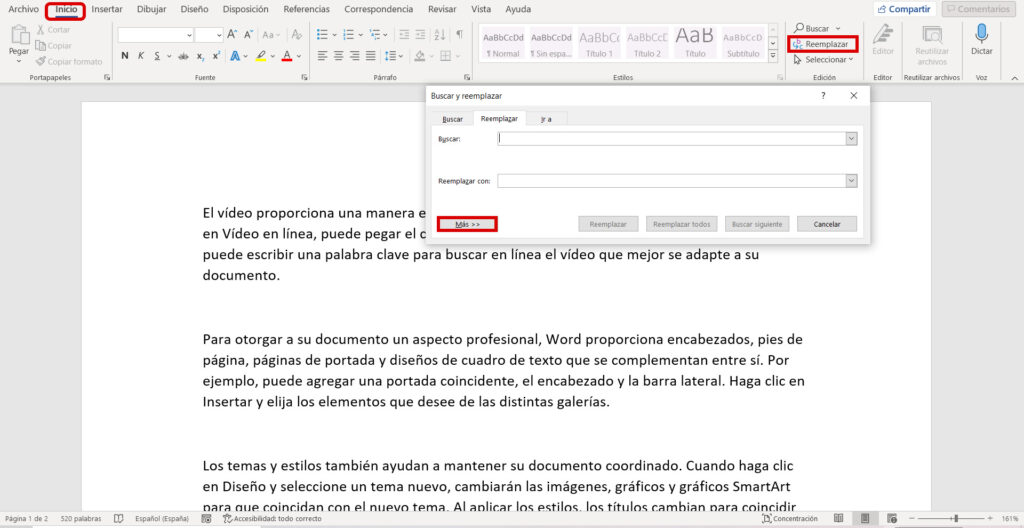
Task: Open the Seleccionar dropdown
Action: (824, 59)
